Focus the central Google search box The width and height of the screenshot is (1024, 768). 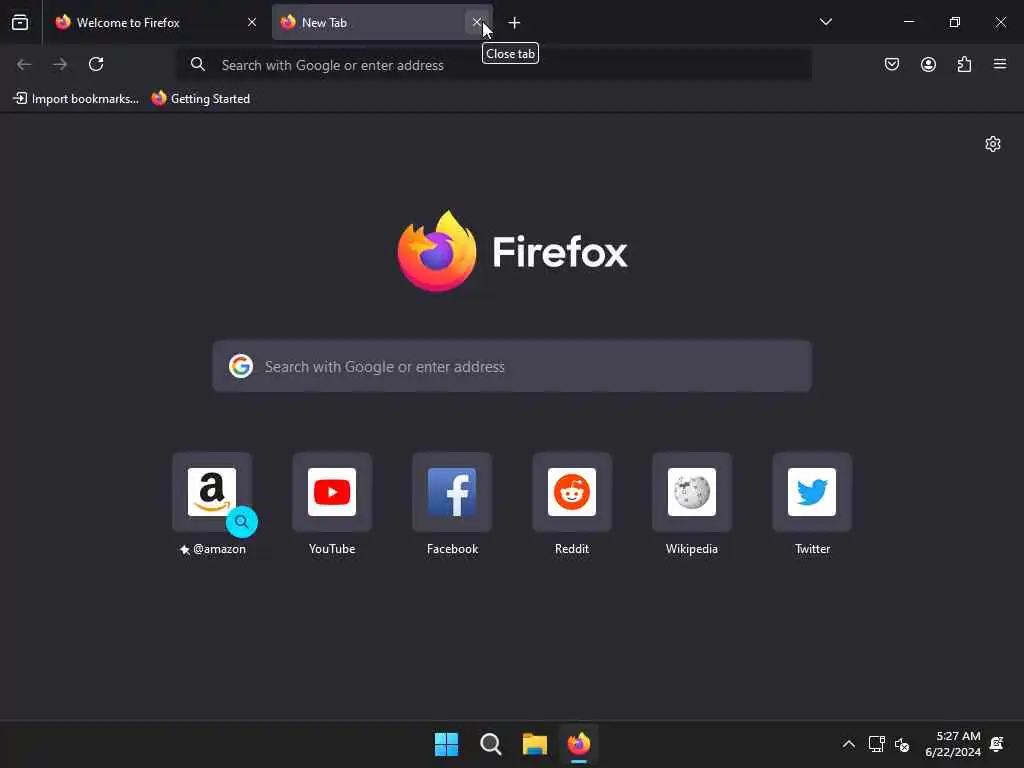coord(512,366)
